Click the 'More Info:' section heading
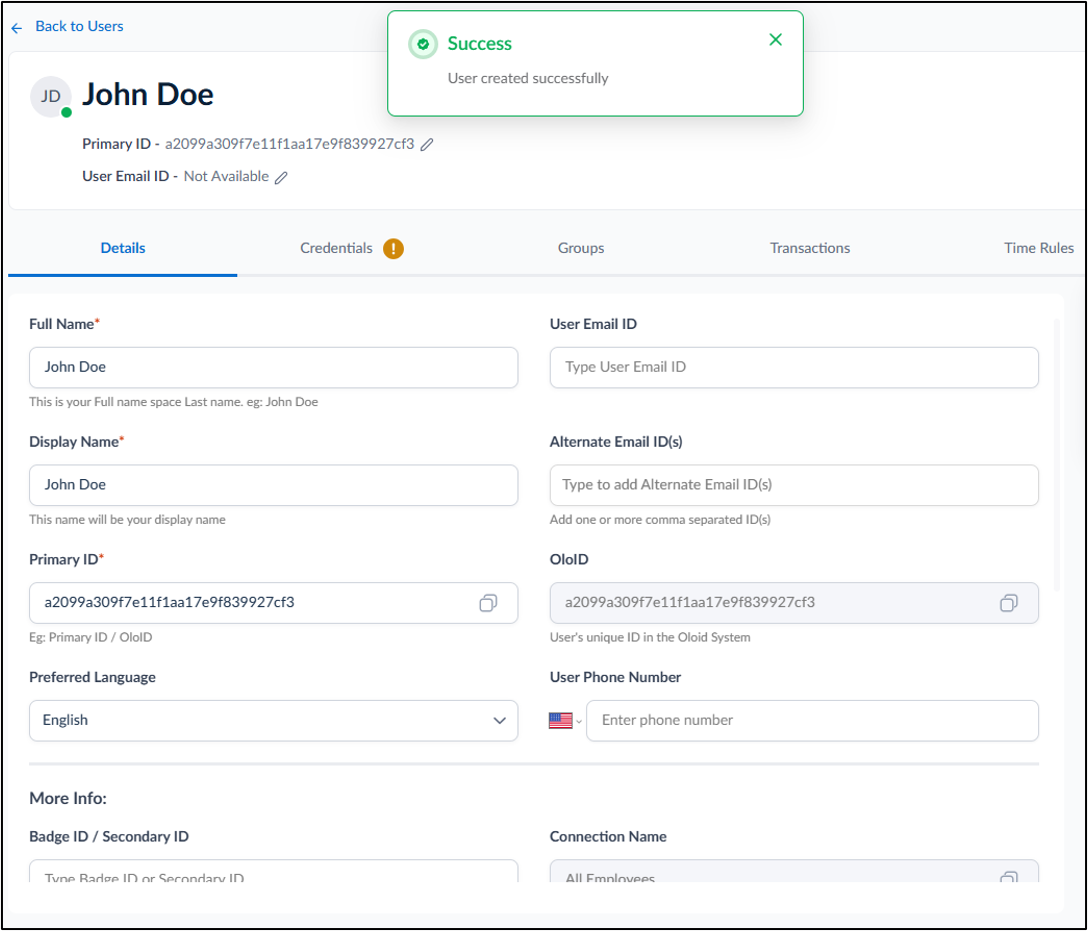The width and height of the screenshot is (1088, 931). (68, 798)
